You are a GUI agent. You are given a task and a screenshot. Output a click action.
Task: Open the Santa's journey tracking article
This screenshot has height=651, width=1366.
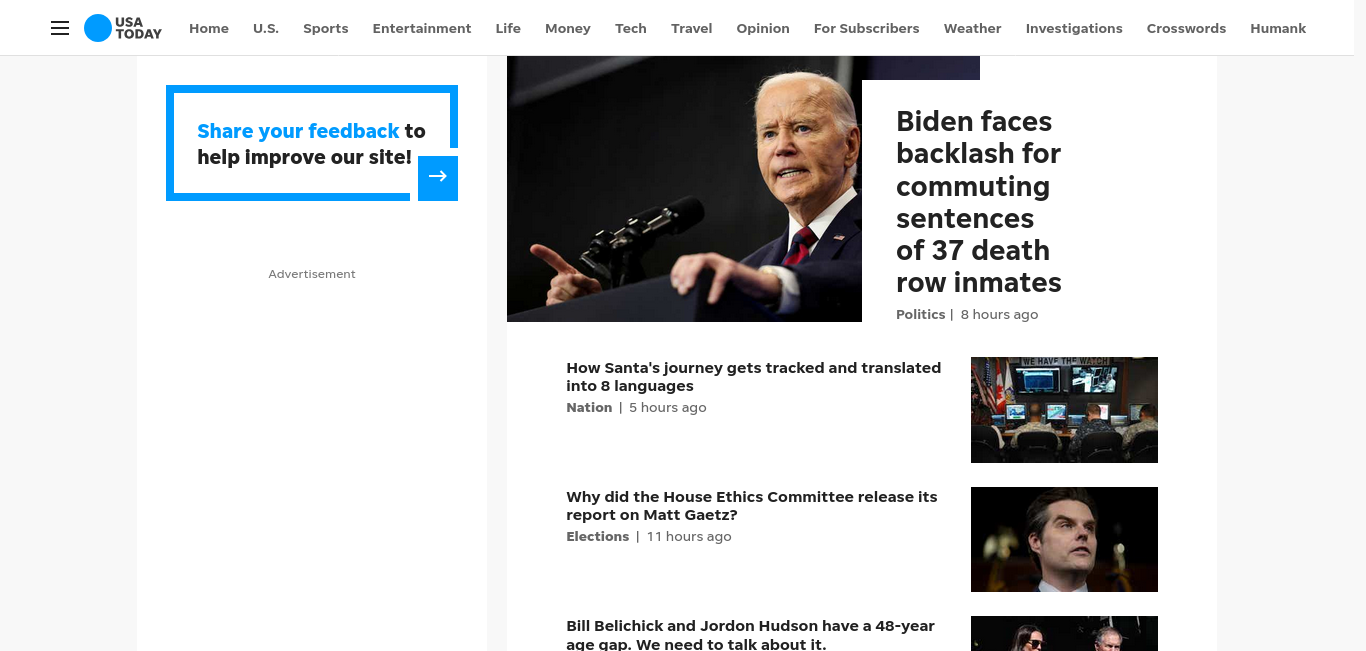pyautogui.click(x=754, y=377)
